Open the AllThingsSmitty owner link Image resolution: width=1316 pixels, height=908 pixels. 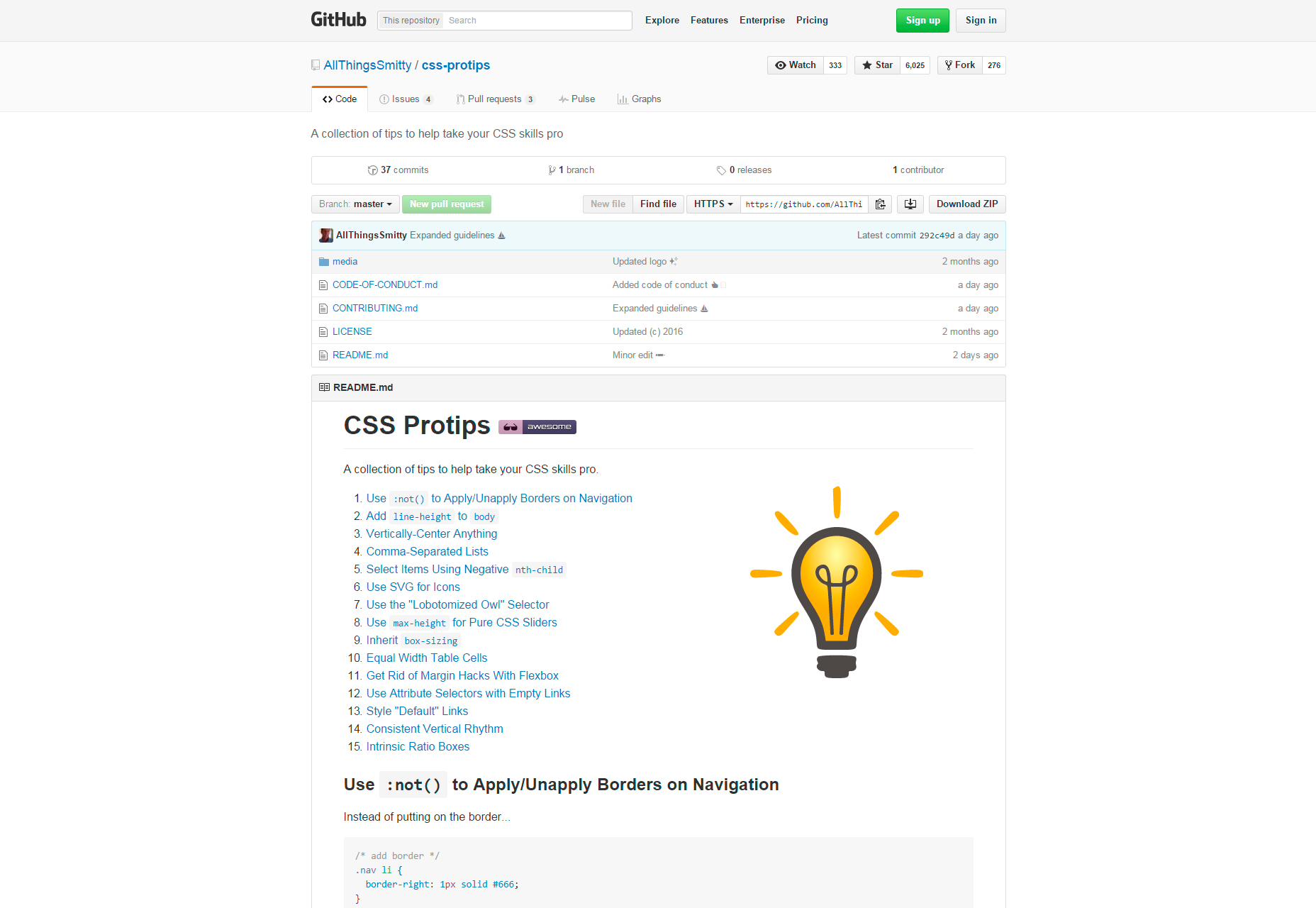367,65
